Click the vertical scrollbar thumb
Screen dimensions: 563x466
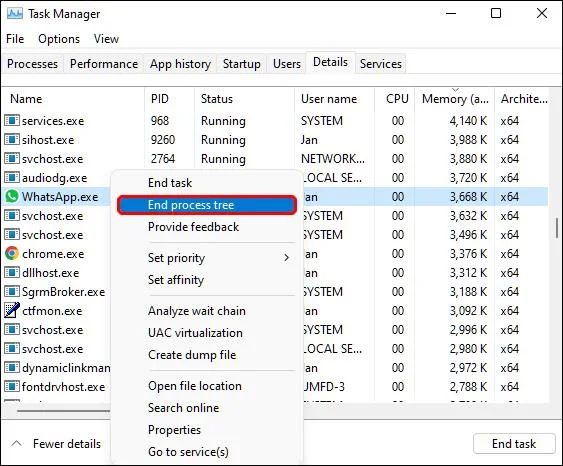[x=557, y=228]
